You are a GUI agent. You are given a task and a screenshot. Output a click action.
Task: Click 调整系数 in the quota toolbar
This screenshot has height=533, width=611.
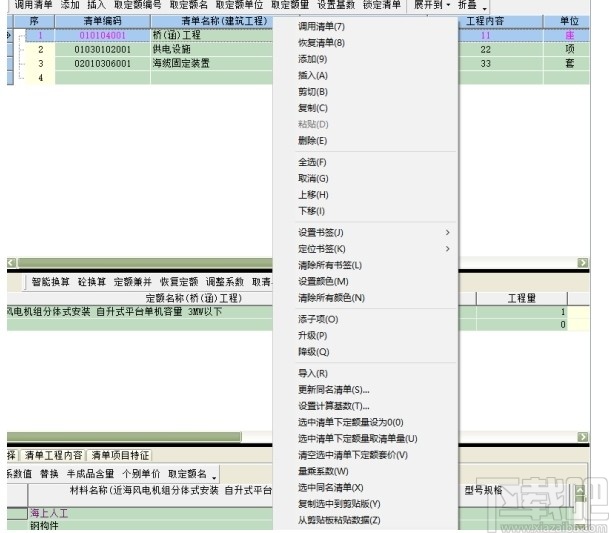pos(225,282)
